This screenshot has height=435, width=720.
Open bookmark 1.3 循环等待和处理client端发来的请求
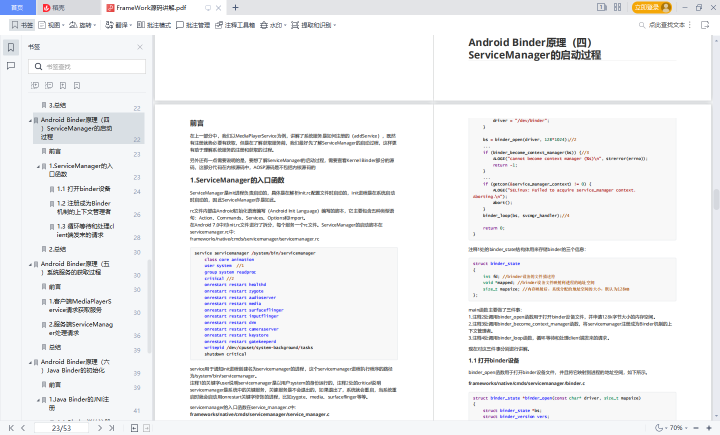(x=85, y=230)
